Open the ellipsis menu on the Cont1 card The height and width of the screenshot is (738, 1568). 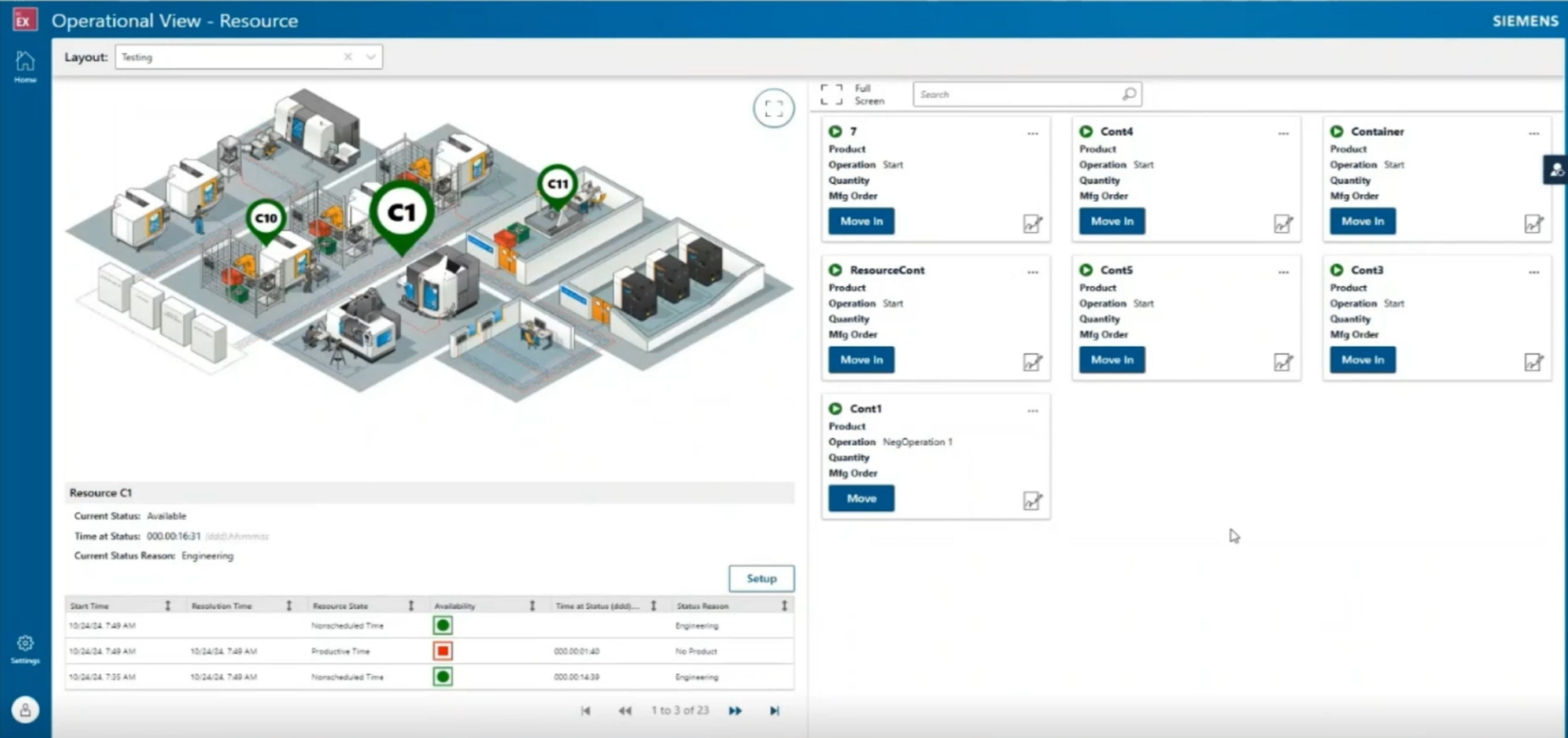(x=1034, y=410)
